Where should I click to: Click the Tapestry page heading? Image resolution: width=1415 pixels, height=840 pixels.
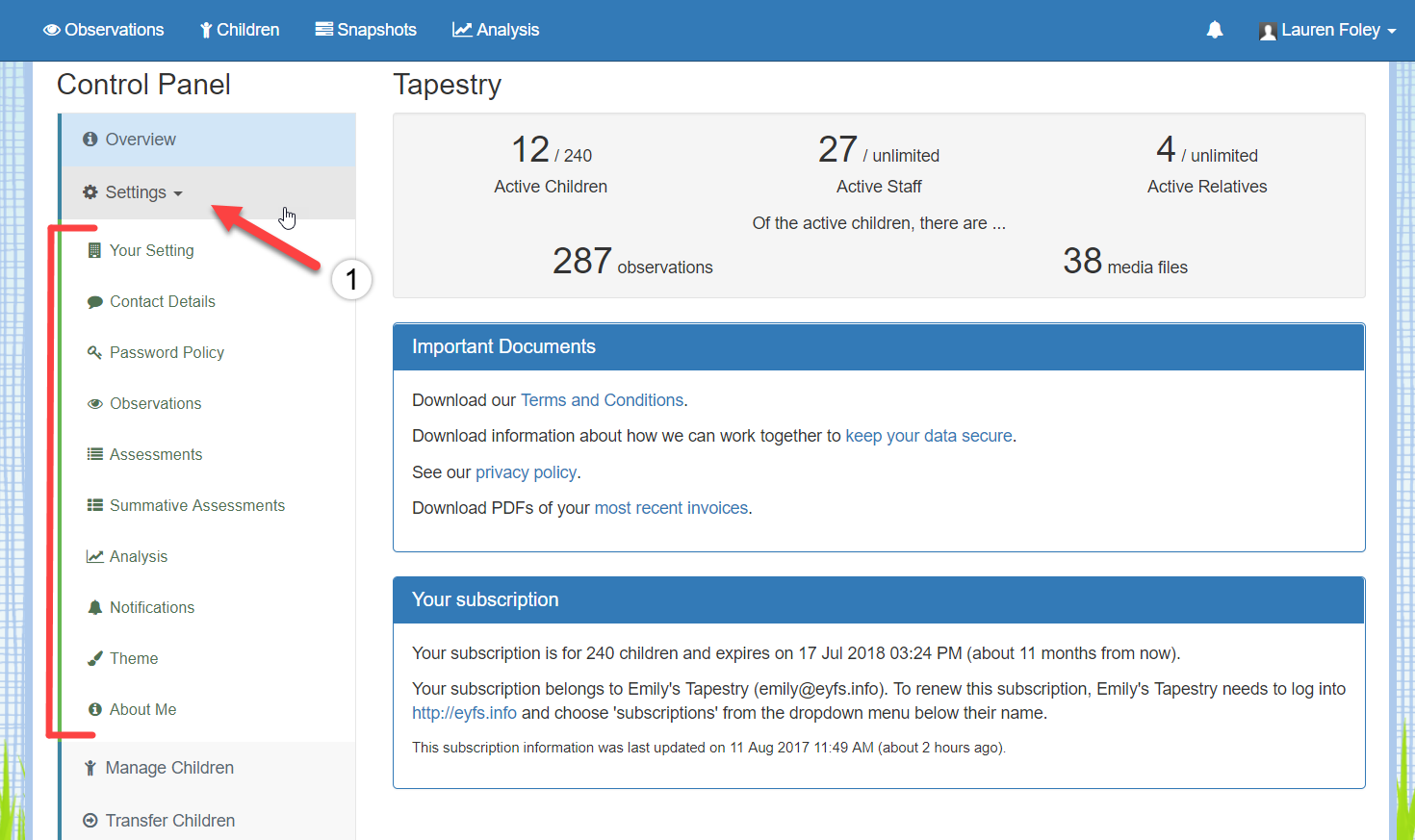coord(448,85)
